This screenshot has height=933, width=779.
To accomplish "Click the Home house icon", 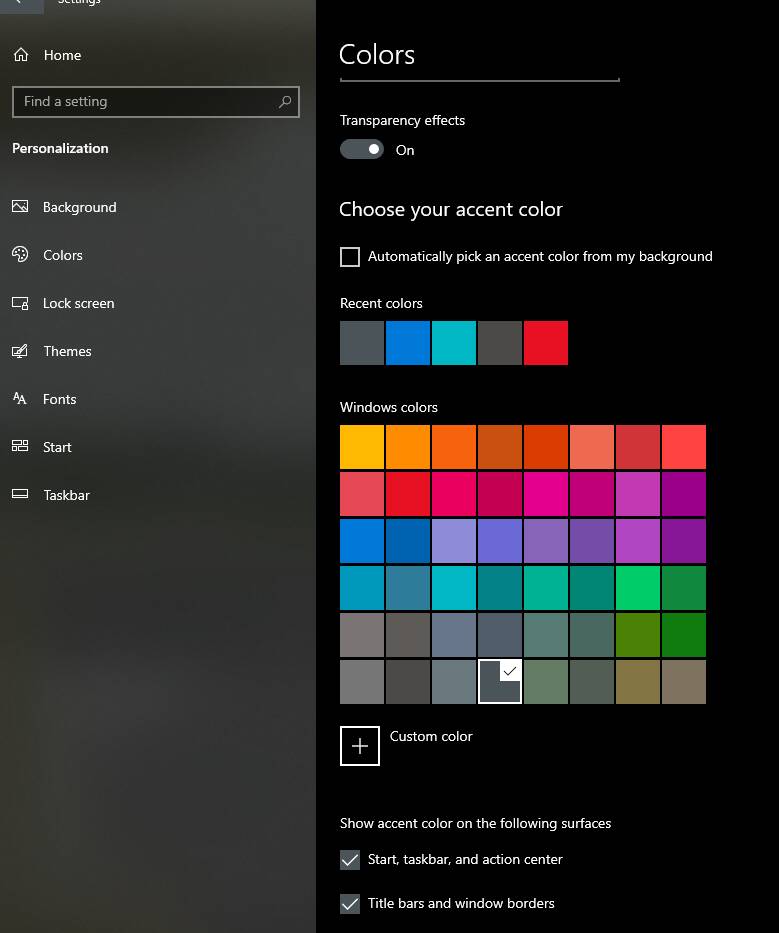I will 21,55.
